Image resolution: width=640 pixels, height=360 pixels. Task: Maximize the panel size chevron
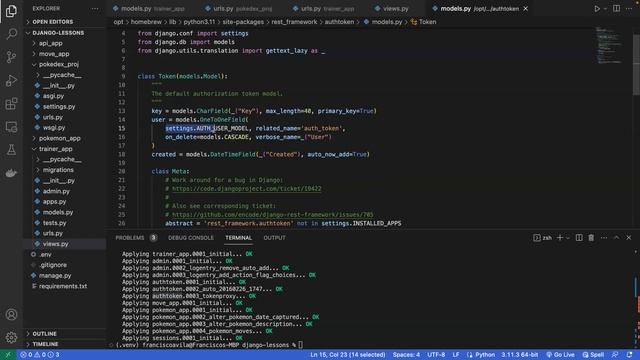(x=616, y=238)
